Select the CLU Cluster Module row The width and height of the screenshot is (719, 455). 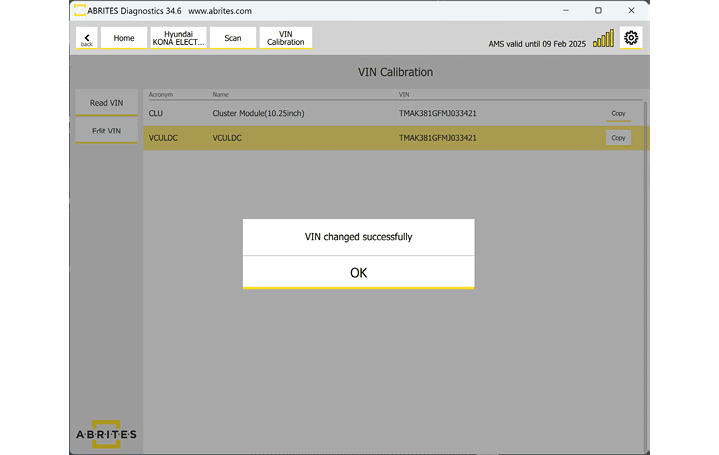point(300,113)
